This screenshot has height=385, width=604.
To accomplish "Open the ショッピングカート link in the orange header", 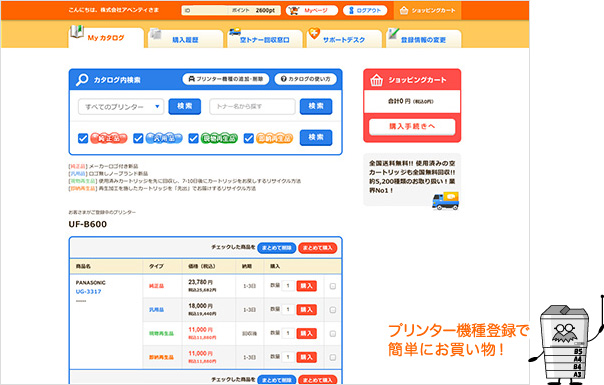I will point(428,10).
